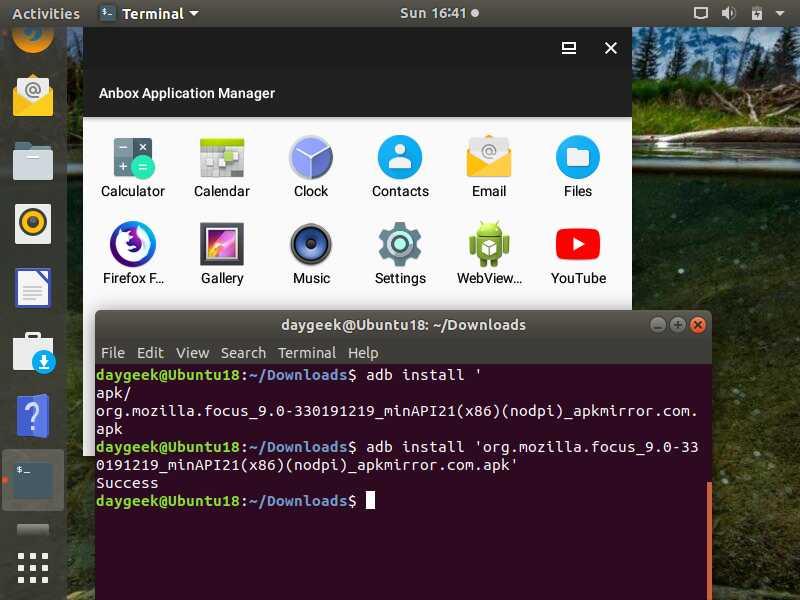Image resolution: width=800 pixels, height=600 pixels.
Task: Open the Search menu in the terminal
Action: click(243, 352)
